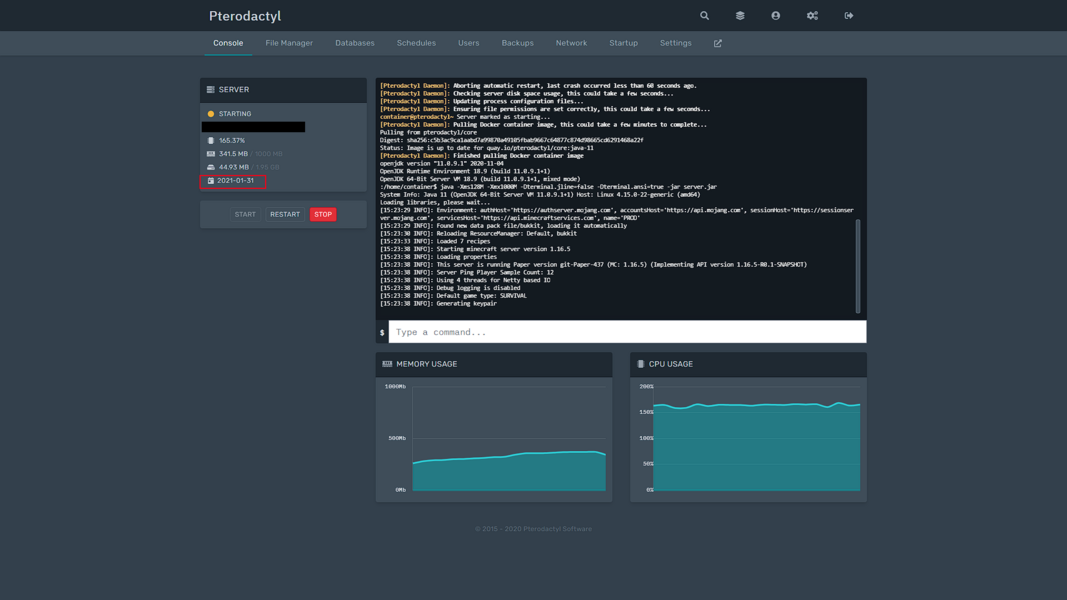Image resolution: width=1067 pixels, height=600 pixels.
Task: Open the Startup tab
Action: coord(623,43)
